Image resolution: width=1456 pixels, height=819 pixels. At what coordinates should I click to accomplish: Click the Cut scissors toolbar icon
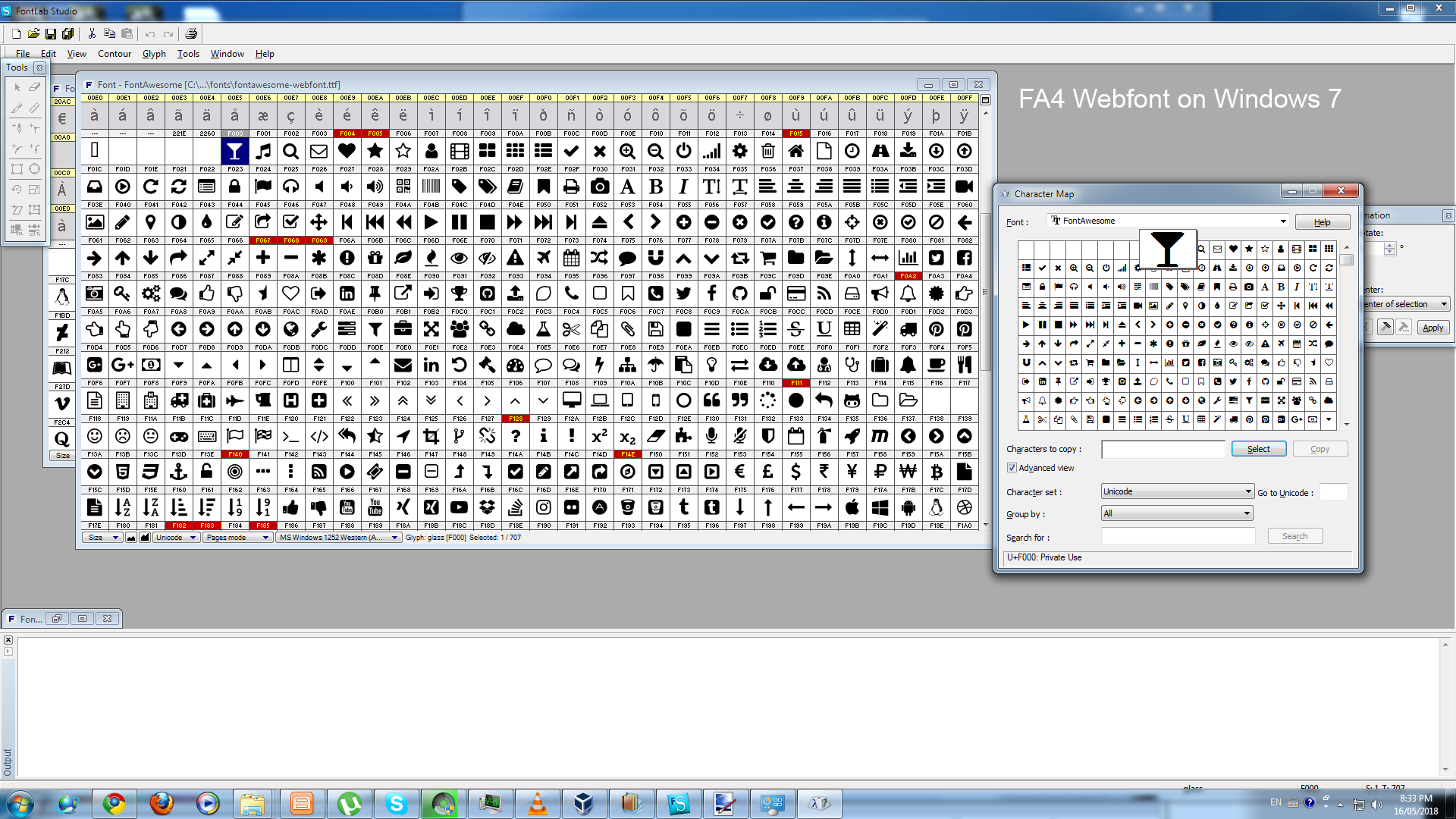92,33
